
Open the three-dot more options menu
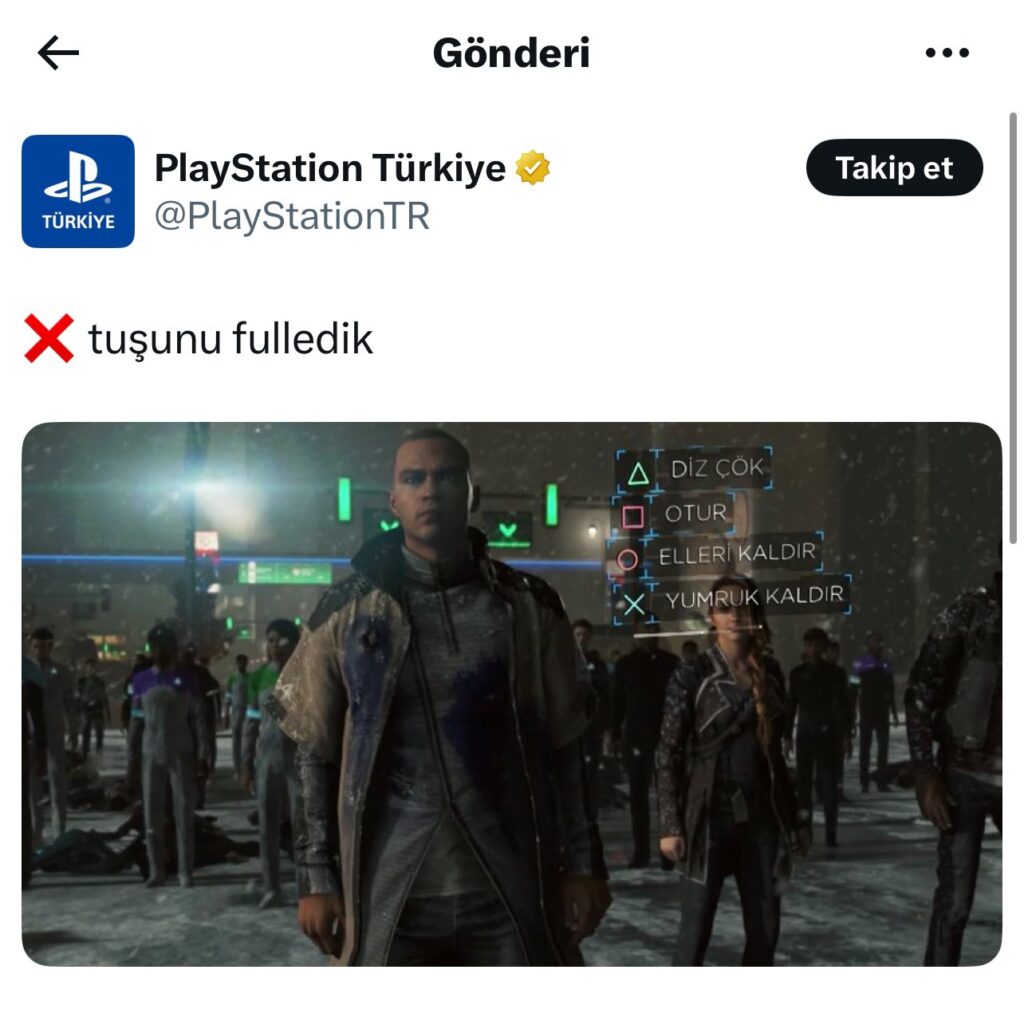[x=947, y=52]
